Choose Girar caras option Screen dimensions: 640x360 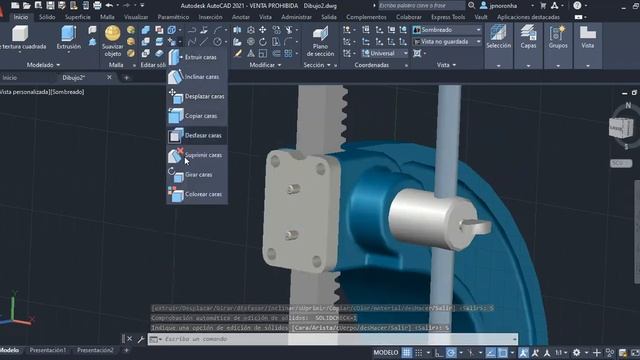197,175
